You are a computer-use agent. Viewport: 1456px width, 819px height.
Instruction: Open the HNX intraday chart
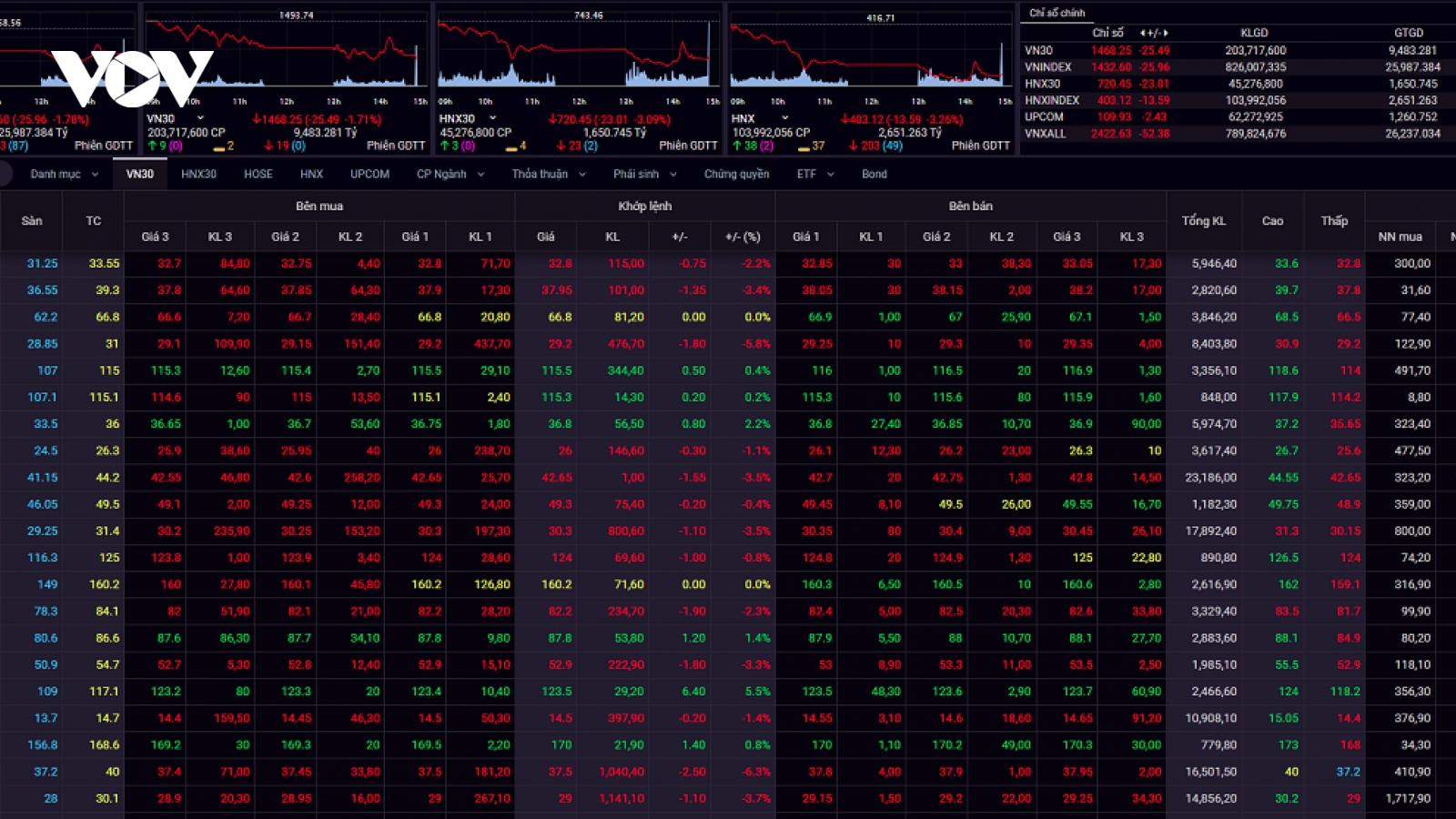pyautogui.click(x=871, y=55)
